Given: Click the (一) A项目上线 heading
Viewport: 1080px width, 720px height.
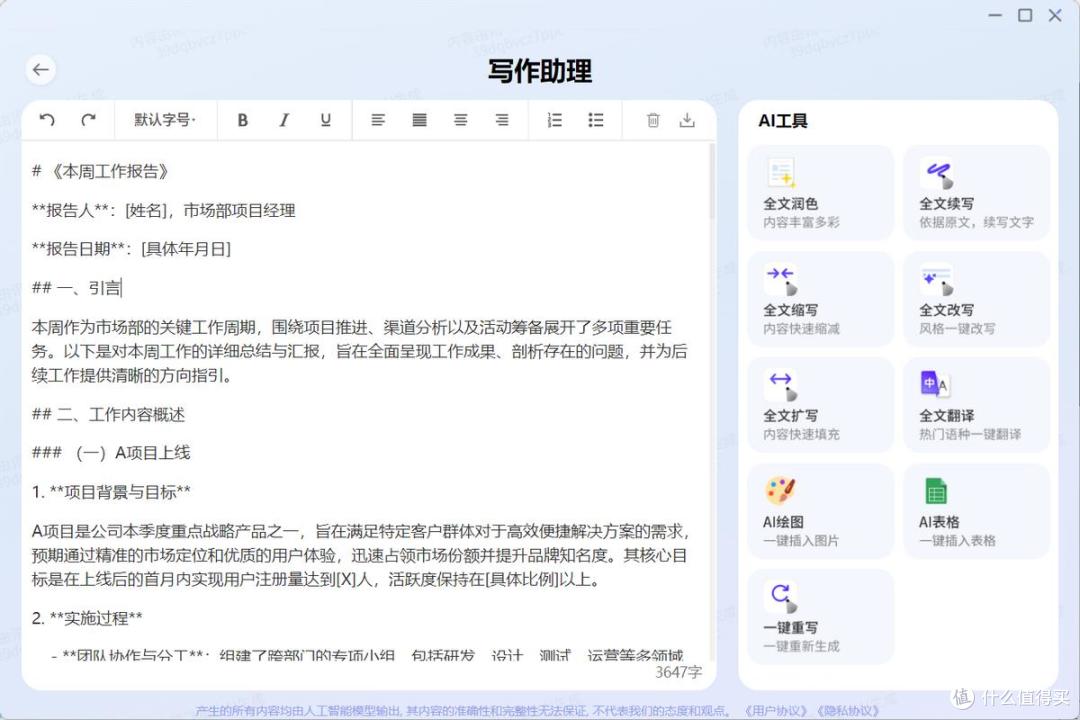Looking at the screenshot, I should (x=111, y=453).
